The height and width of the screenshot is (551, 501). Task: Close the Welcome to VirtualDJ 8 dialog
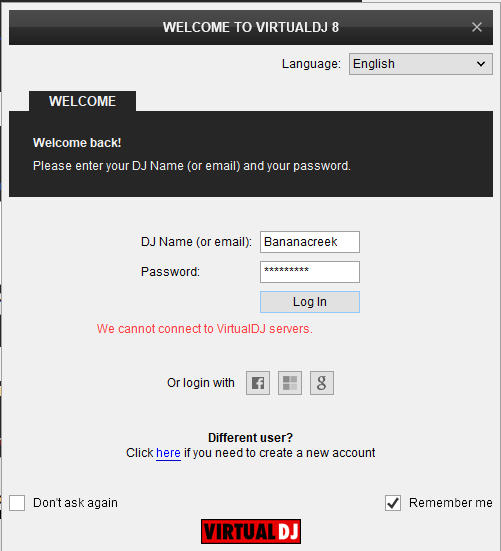click(x=477, y=27)
